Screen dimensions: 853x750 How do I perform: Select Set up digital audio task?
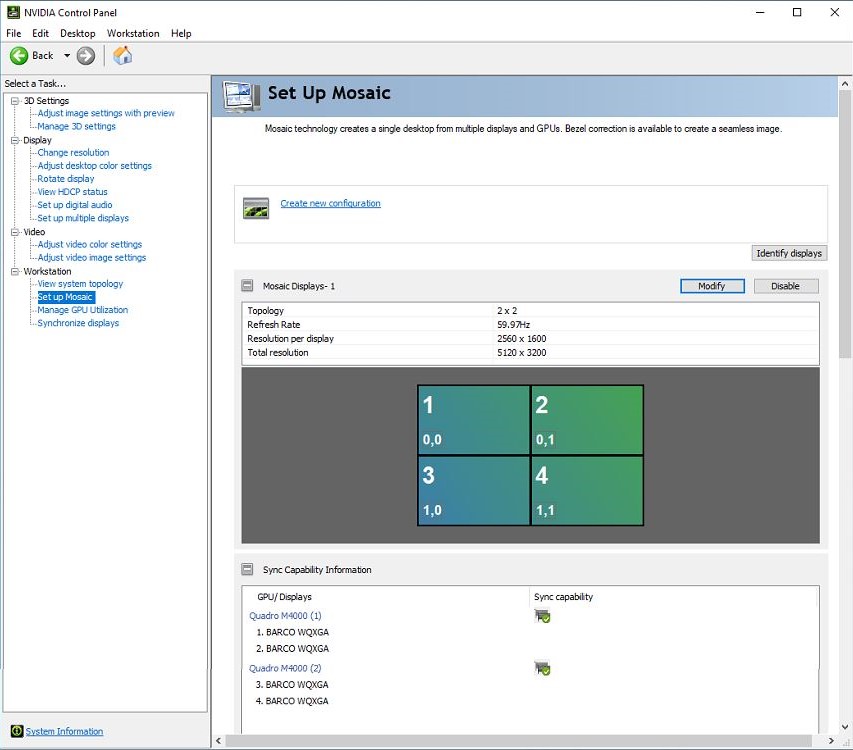click(x=75, y=205)
